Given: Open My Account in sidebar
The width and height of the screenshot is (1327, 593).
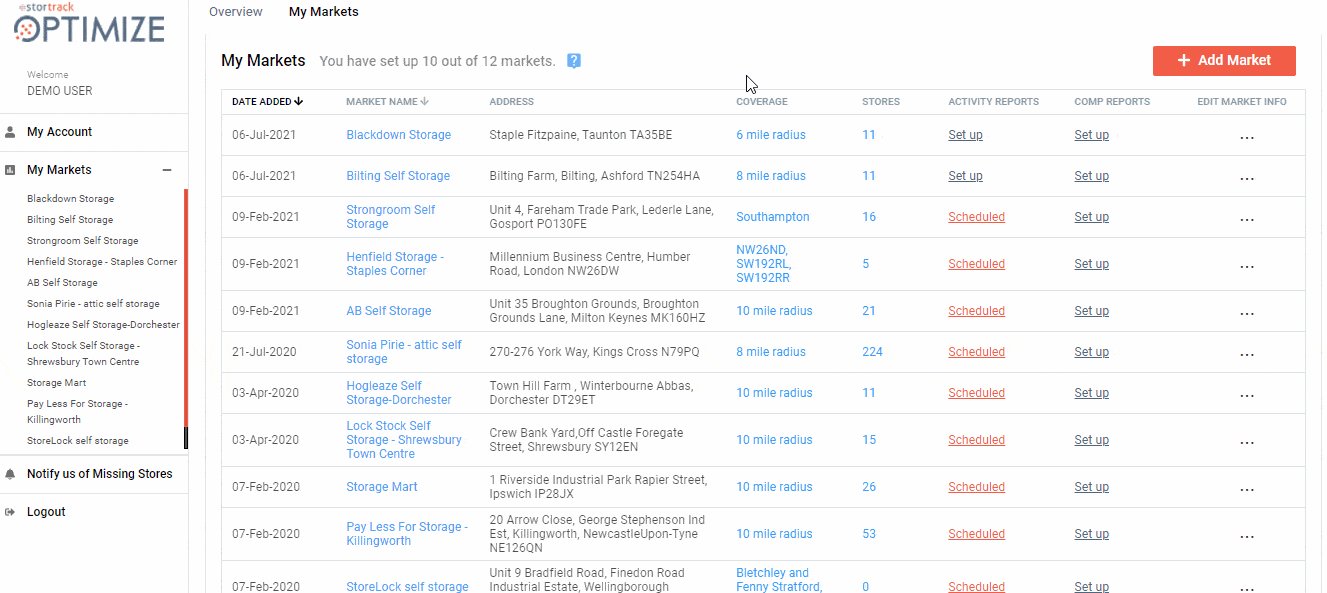Looking at the screenshot, I should 59,132.
